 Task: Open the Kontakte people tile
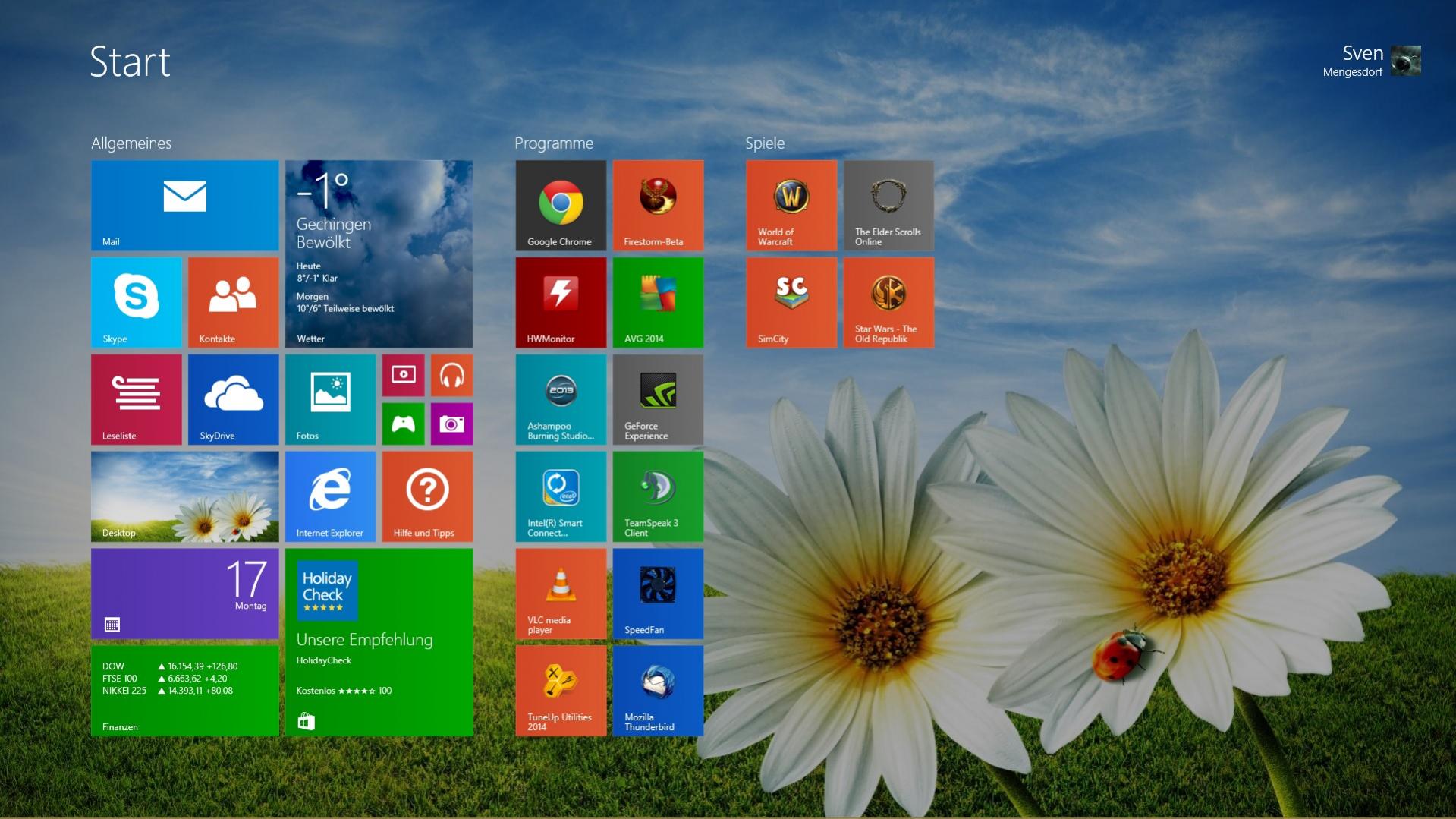pos(233,302)
